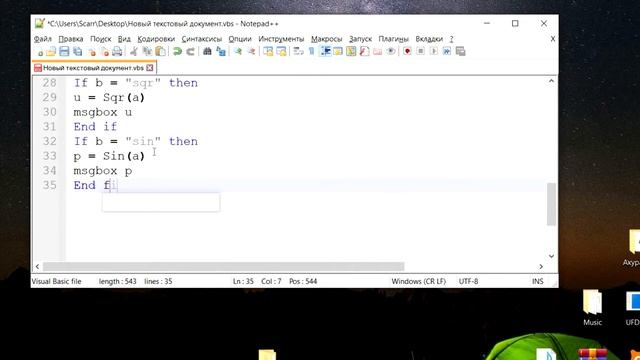640x360 pixels.
Task: Close document with menu bar X button
Action: [553, 39]
